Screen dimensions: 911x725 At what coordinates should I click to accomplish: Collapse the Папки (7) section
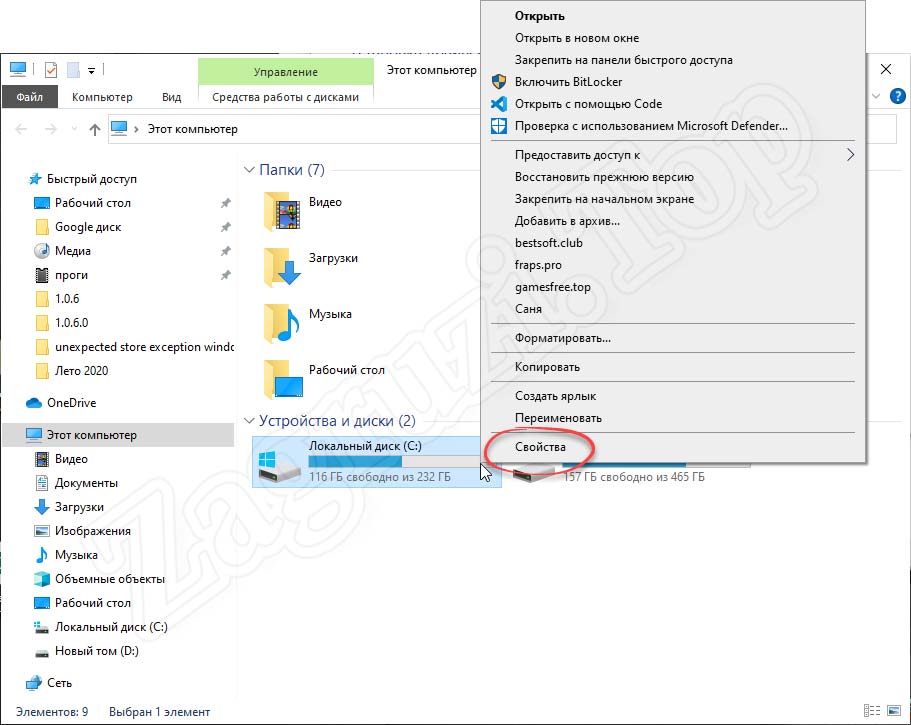coord(248,169)
